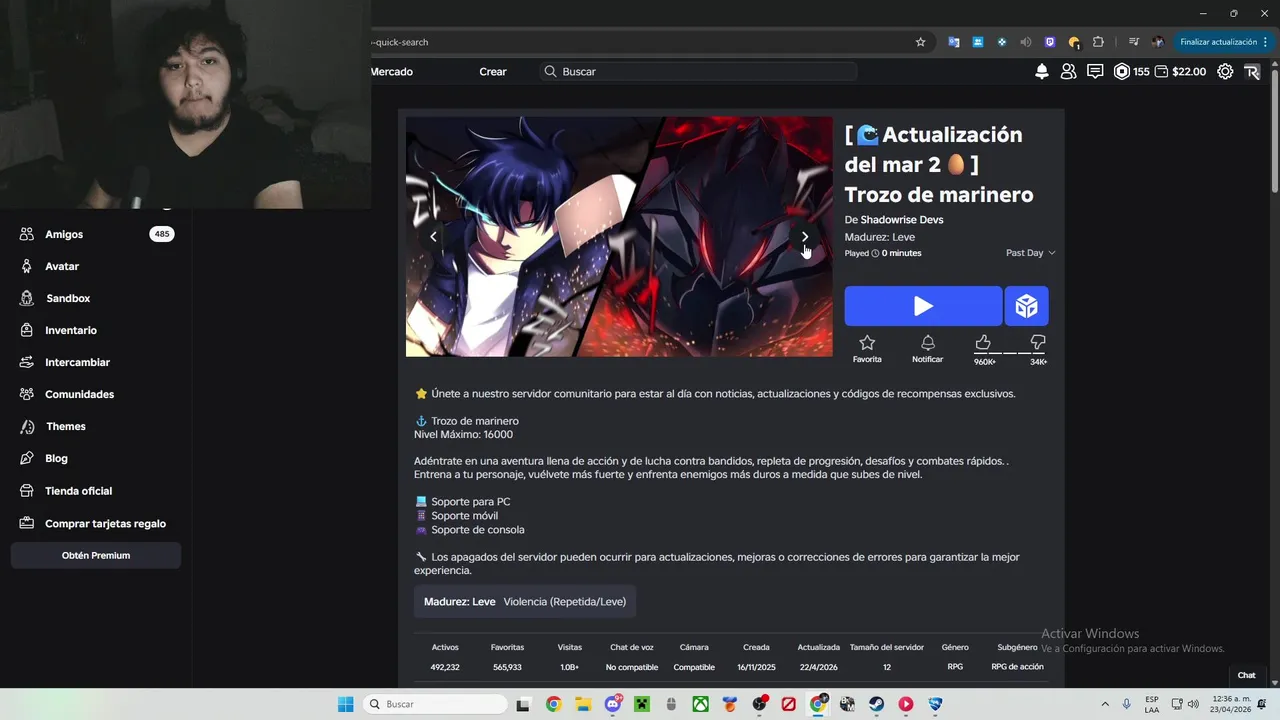Image resolution: width=1280 pixels, height=720 pixels.
Task: Click the 16/11/2025 Creada date
Action: (756, 667)
